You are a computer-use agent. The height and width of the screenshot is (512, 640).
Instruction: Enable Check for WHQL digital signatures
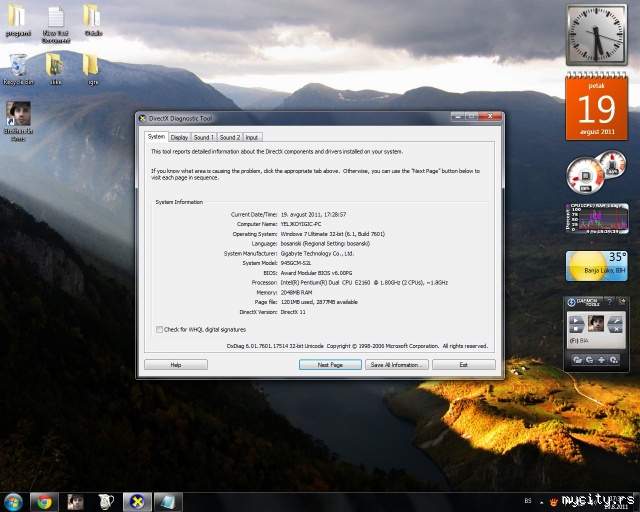tap(160, 329)
